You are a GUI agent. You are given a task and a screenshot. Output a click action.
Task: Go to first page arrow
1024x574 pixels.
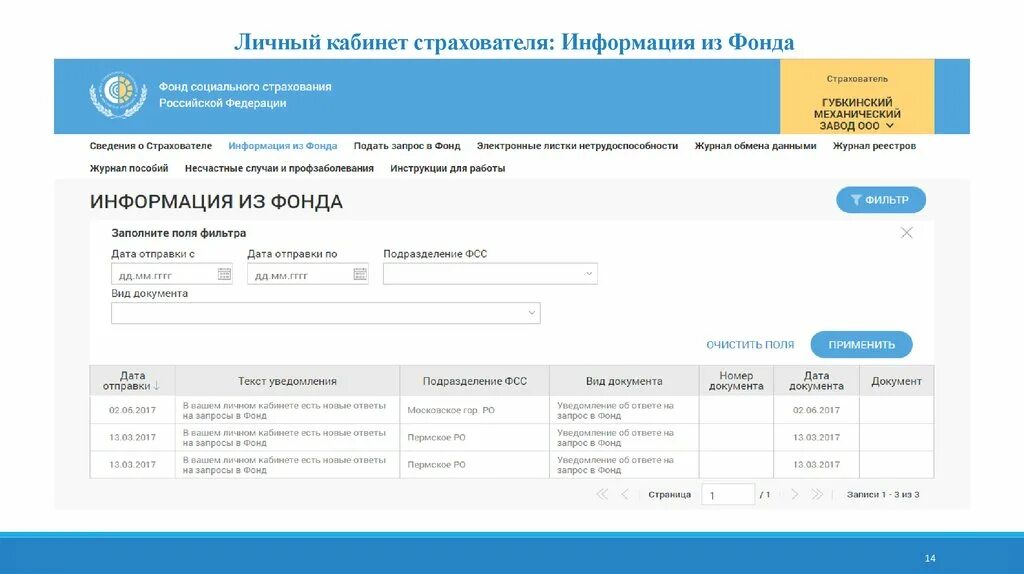point(602,494)
